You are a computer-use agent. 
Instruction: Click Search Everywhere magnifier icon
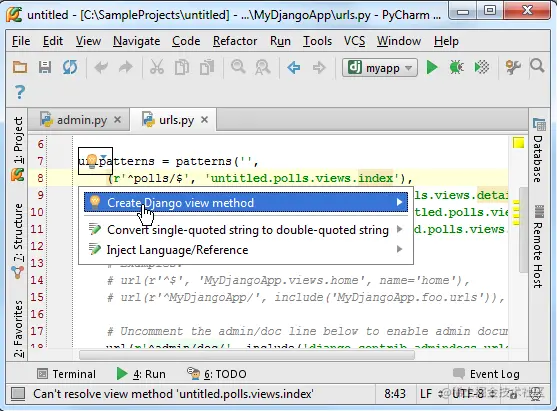[x=537, y=66]
